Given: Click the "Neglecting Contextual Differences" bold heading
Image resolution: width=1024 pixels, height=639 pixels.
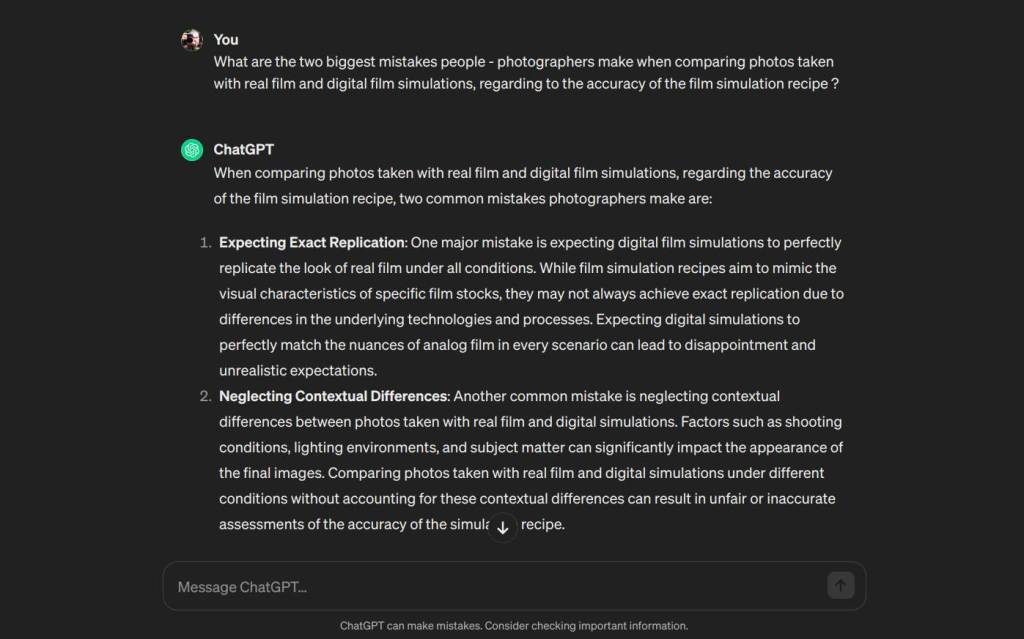Looking at the screenshot, I should point(334,396).
